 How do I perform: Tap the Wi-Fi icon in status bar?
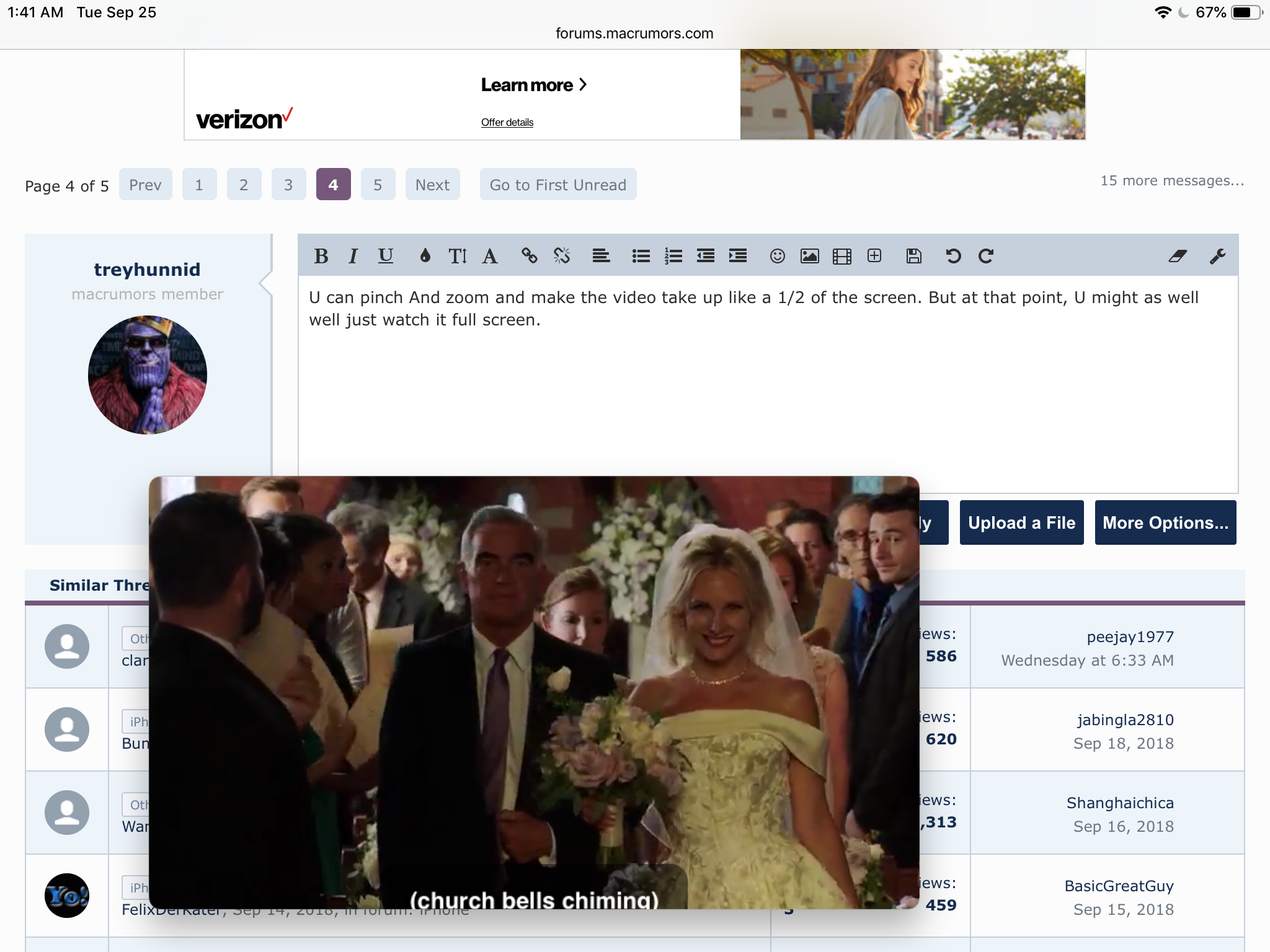(x=1163, y=12)
